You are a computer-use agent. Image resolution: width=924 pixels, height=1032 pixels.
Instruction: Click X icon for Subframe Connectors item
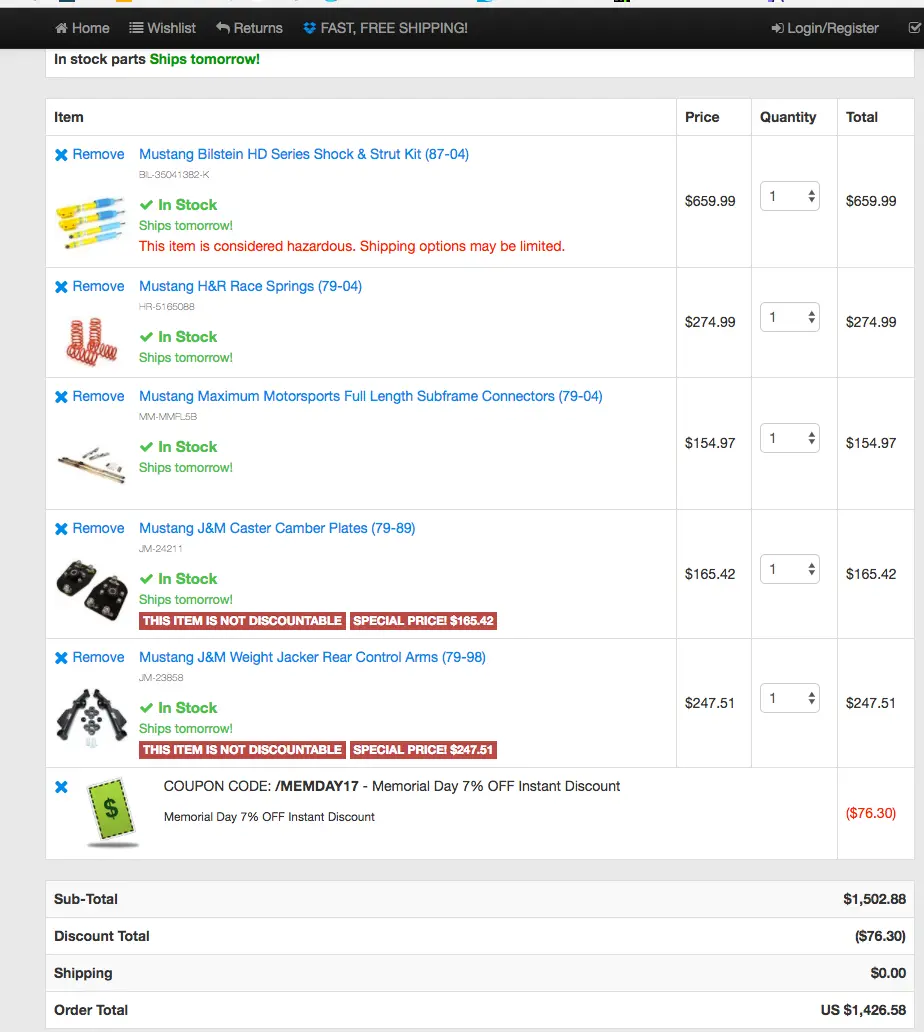[61, 397]
